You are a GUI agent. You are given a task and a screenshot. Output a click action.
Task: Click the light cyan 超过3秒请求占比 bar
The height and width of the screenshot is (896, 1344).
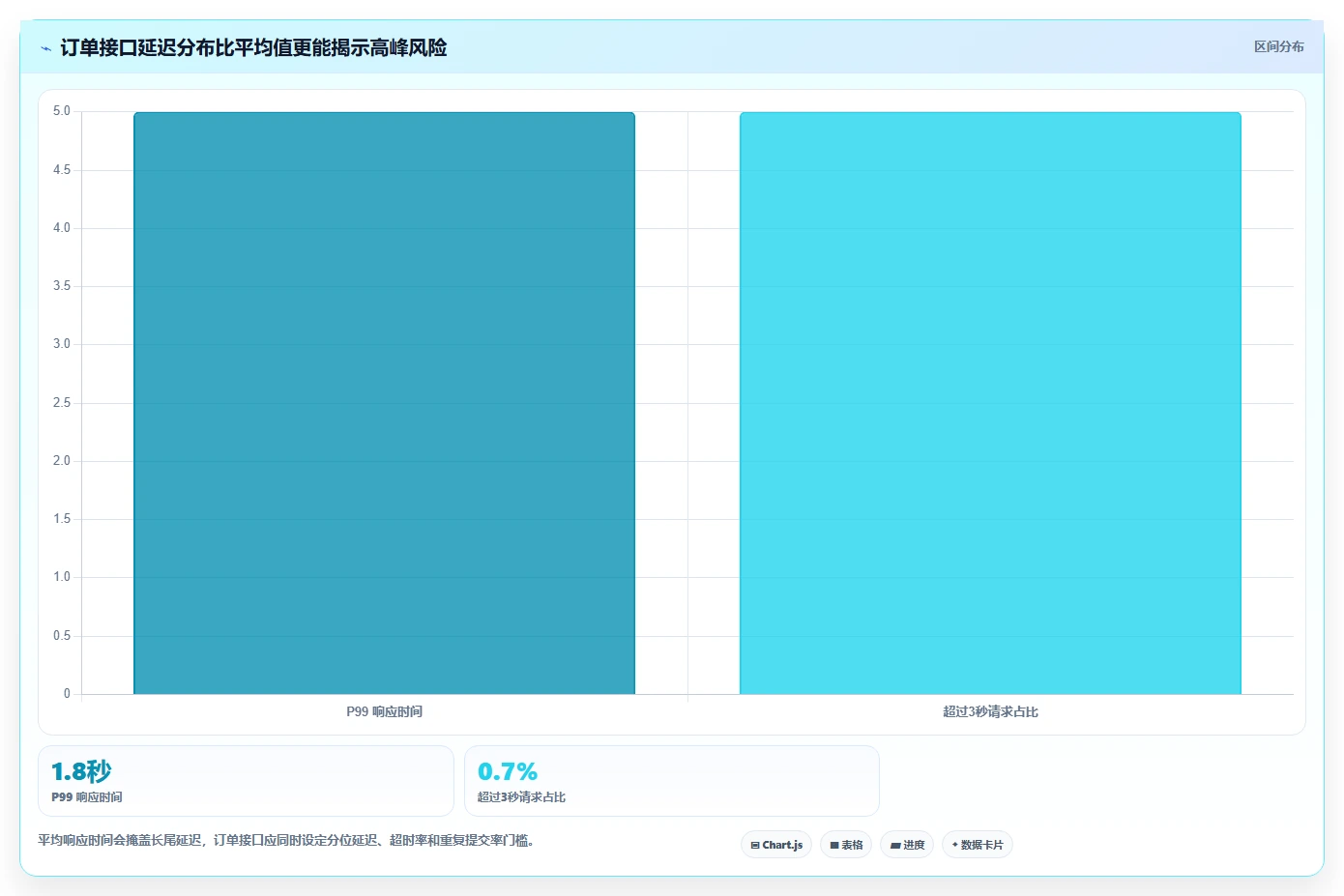(990, 403)
